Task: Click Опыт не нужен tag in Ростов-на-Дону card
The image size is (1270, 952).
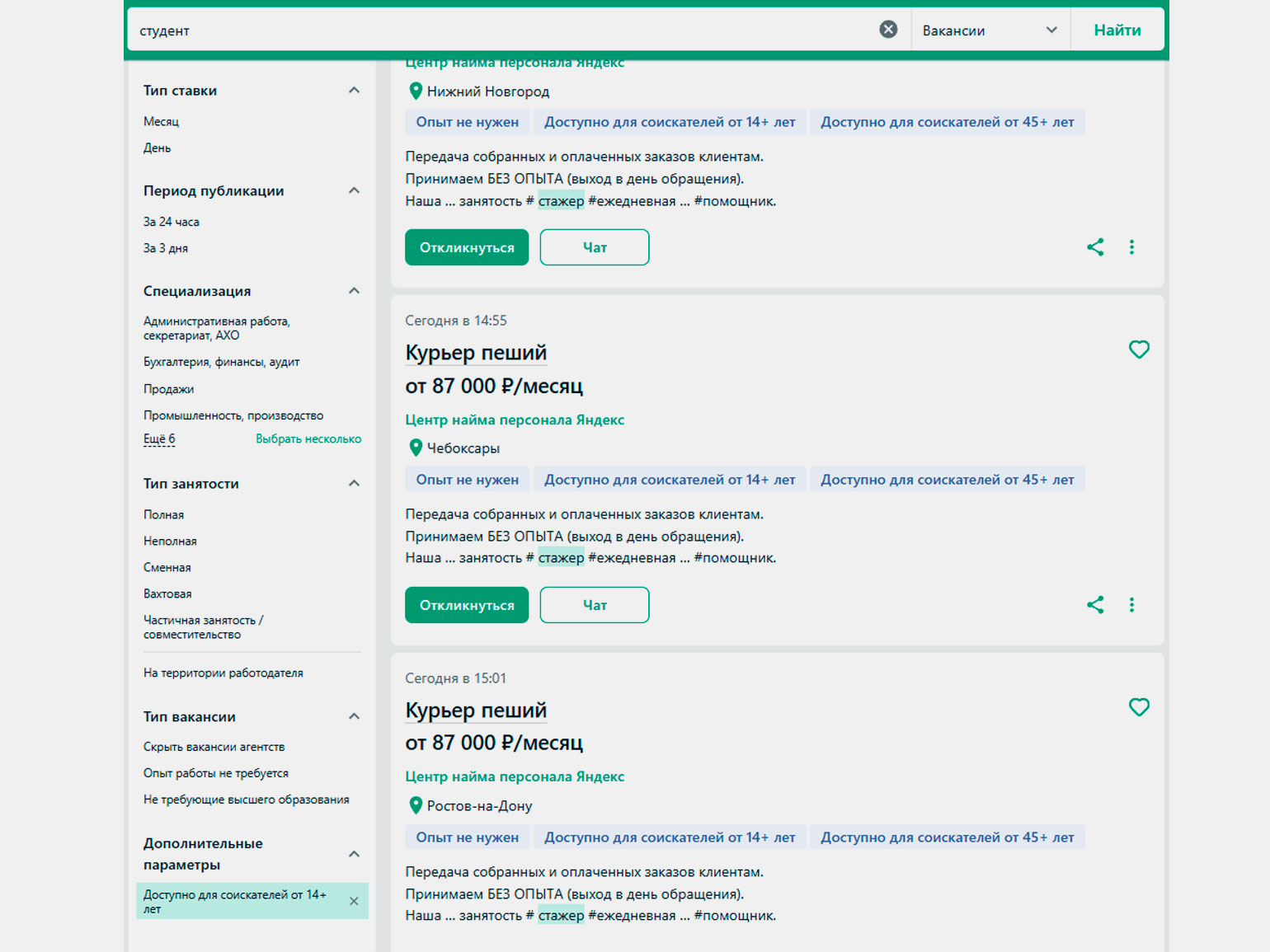Action: click(x=468, y=837)
